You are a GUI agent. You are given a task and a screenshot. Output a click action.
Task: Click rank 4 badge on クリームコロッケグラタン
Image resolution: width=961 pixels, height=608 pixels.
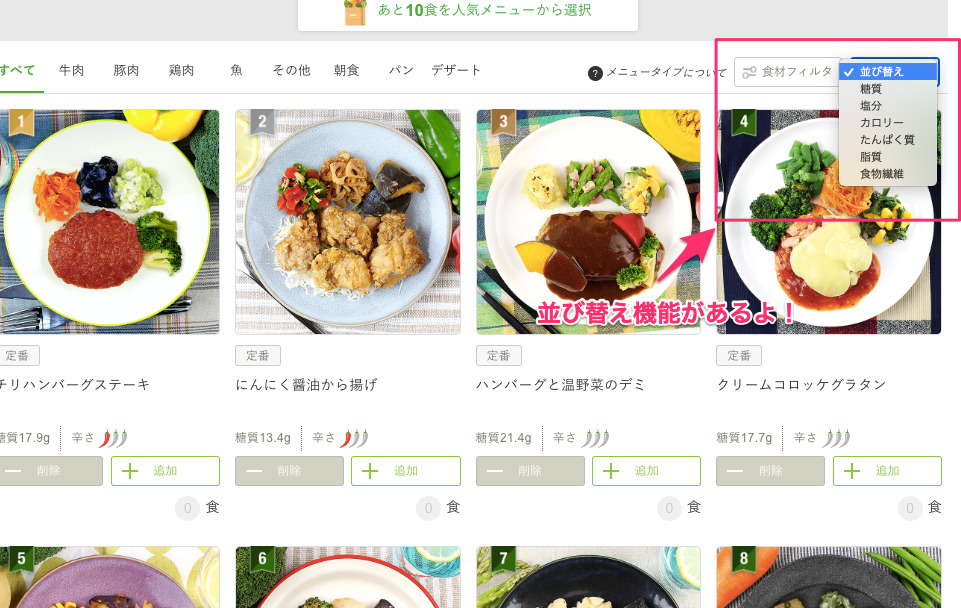(743, 123)
